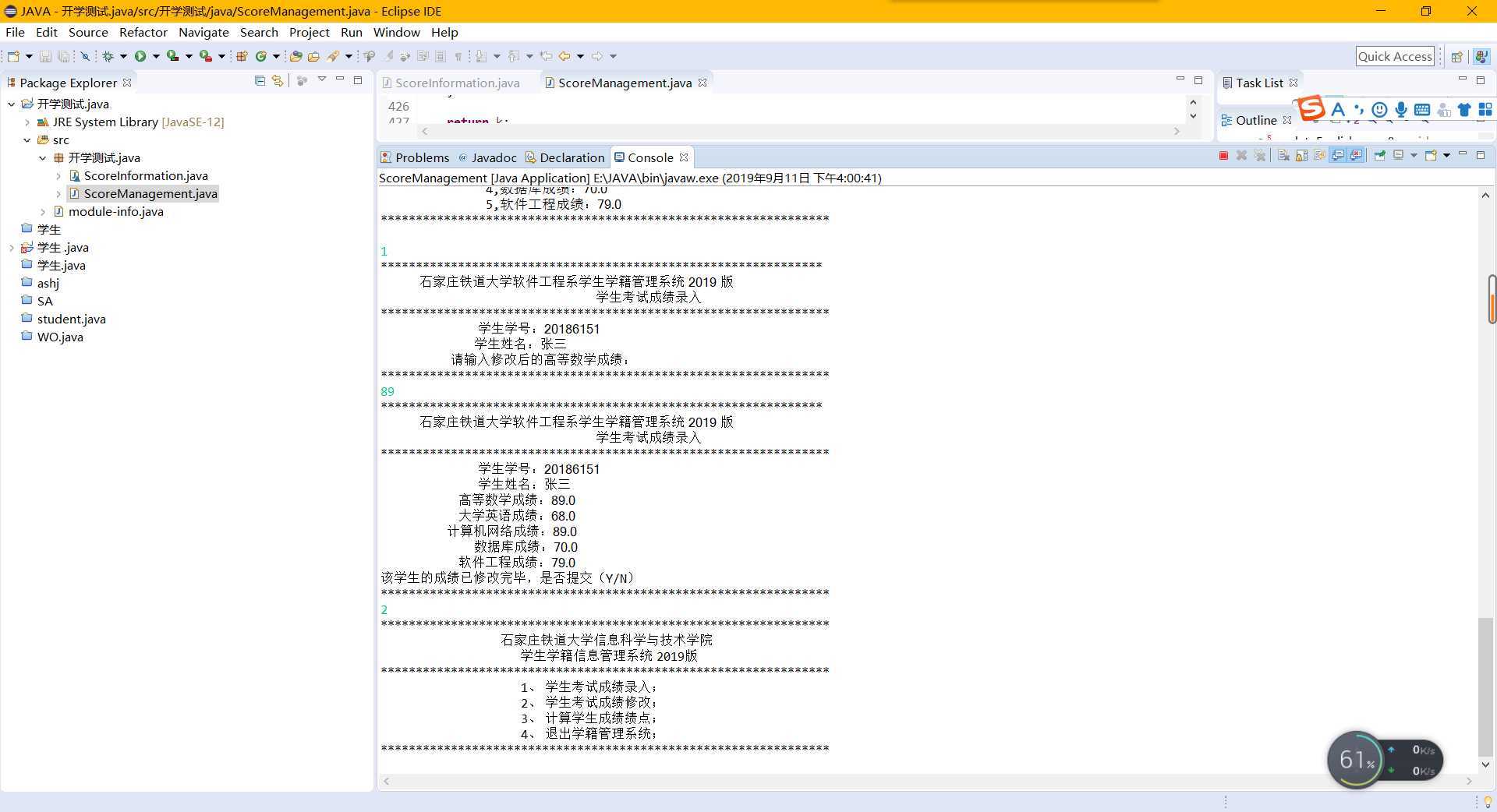Image resolution: width=1497 pixels, height=812 pixels.
Task: Click the Open Task folder icon
Action: [313, 56]
